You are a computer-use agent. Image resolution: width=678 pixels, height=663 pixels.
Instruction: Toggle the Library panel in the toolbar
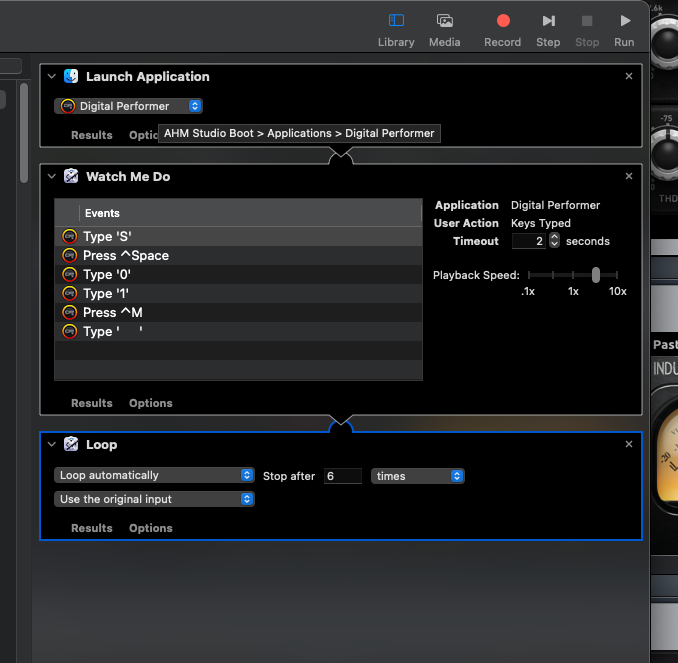tap(396, 30)
